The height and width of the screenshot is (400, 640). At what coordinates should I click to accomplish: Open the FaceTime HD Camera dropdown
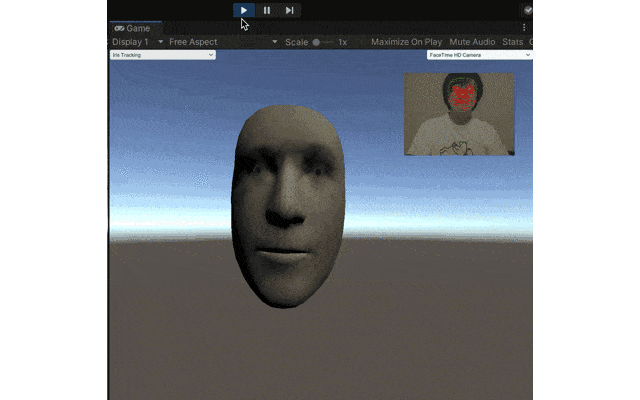coord(480,55)
